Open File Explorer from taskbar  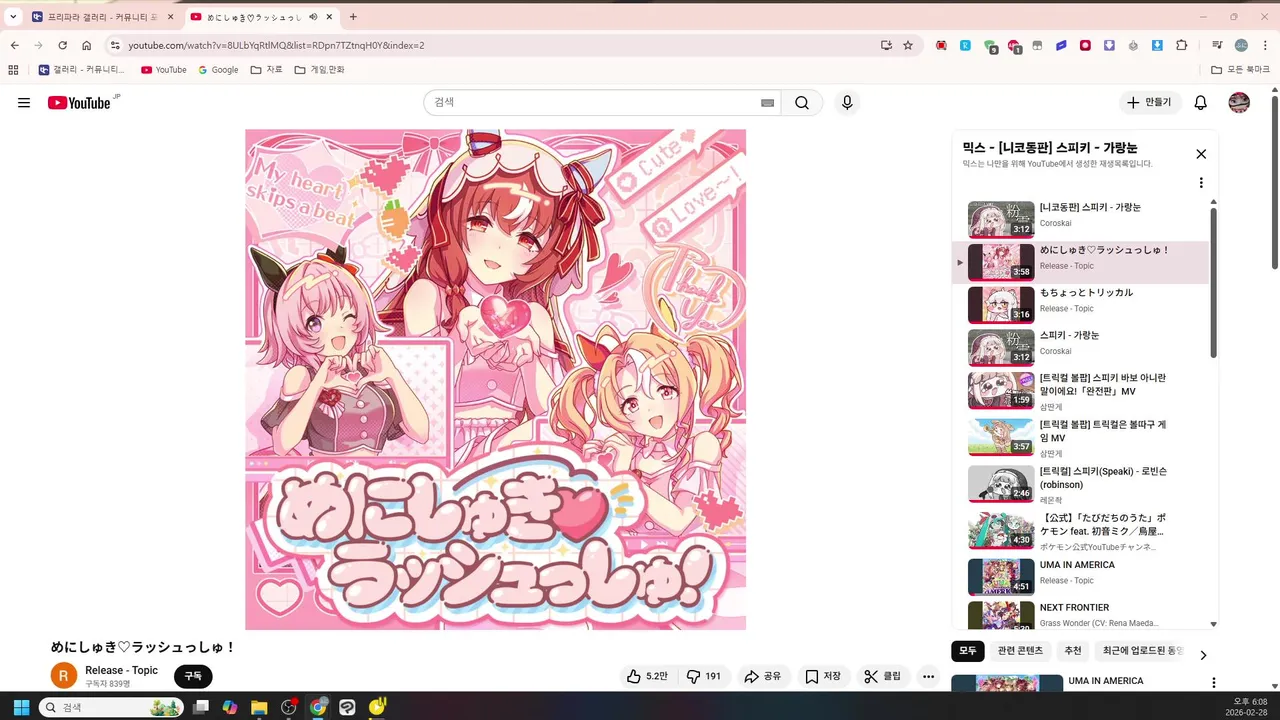pyautogui.click(x=259, y=707)
